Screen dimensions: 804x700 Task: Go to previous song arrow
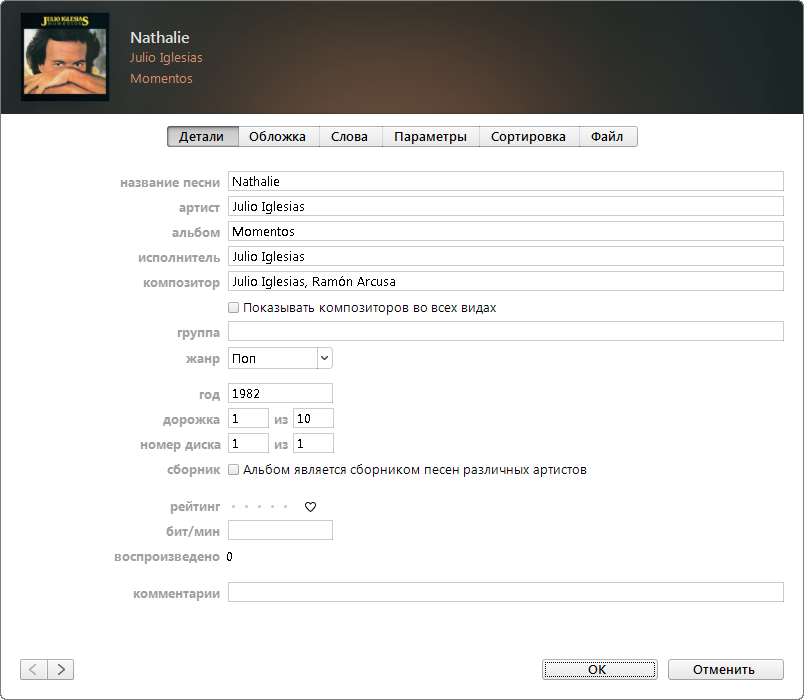click(33, 670)
